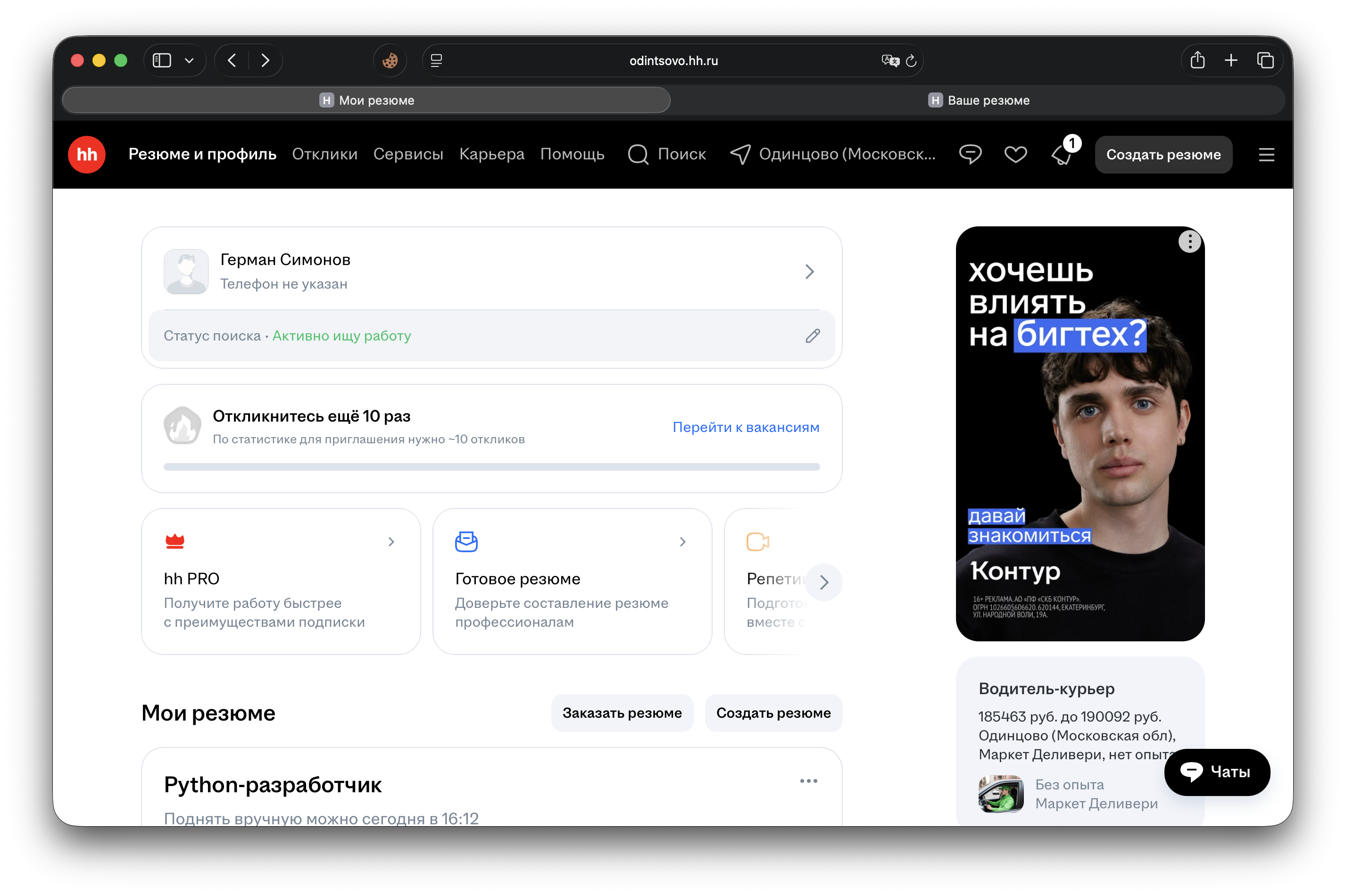Click the hh logo home icon
Screen dimensions: 1346x896
(87, 154)
